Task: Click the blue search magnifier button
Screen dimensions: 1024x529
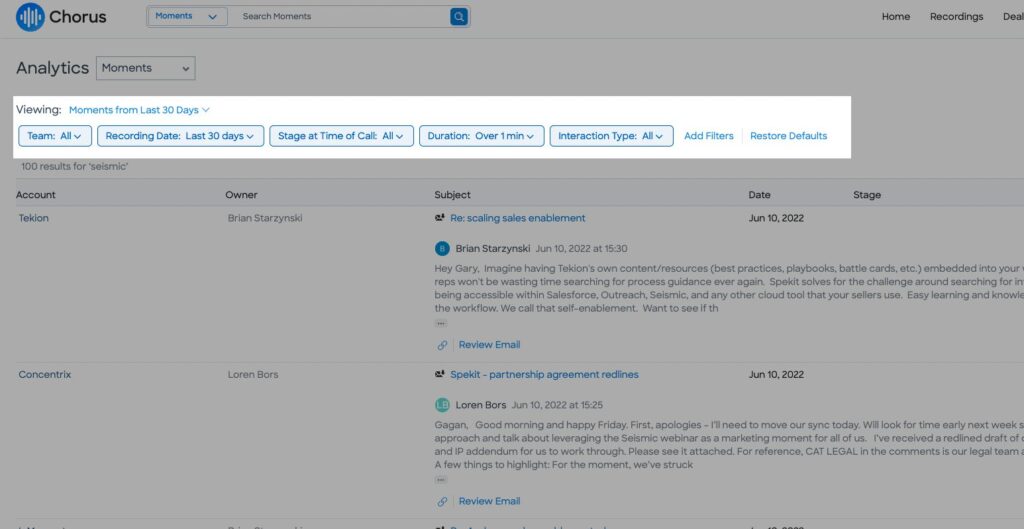Action: (459, 17)
